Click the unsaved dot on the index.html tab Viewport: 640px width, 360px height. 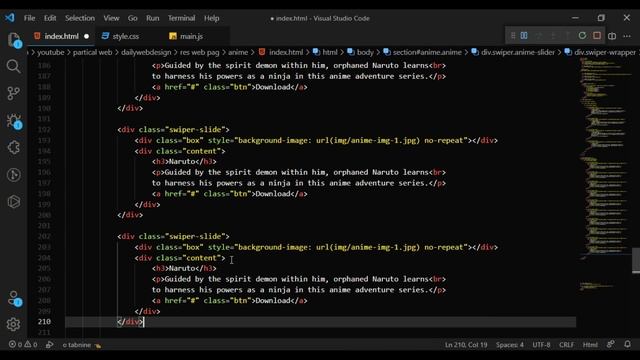coord(87,36)
